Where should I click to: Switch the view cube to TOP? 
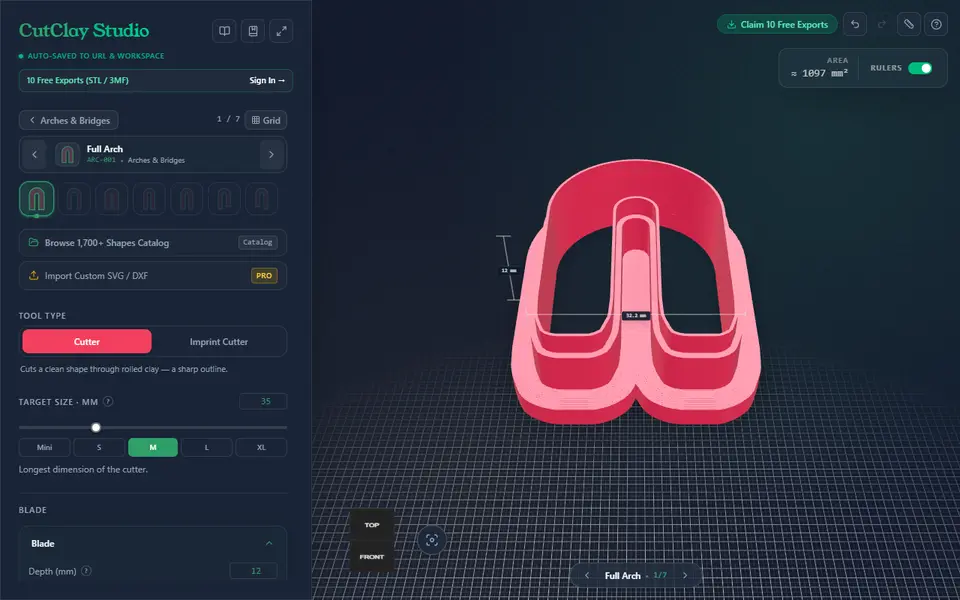(372, 525)
